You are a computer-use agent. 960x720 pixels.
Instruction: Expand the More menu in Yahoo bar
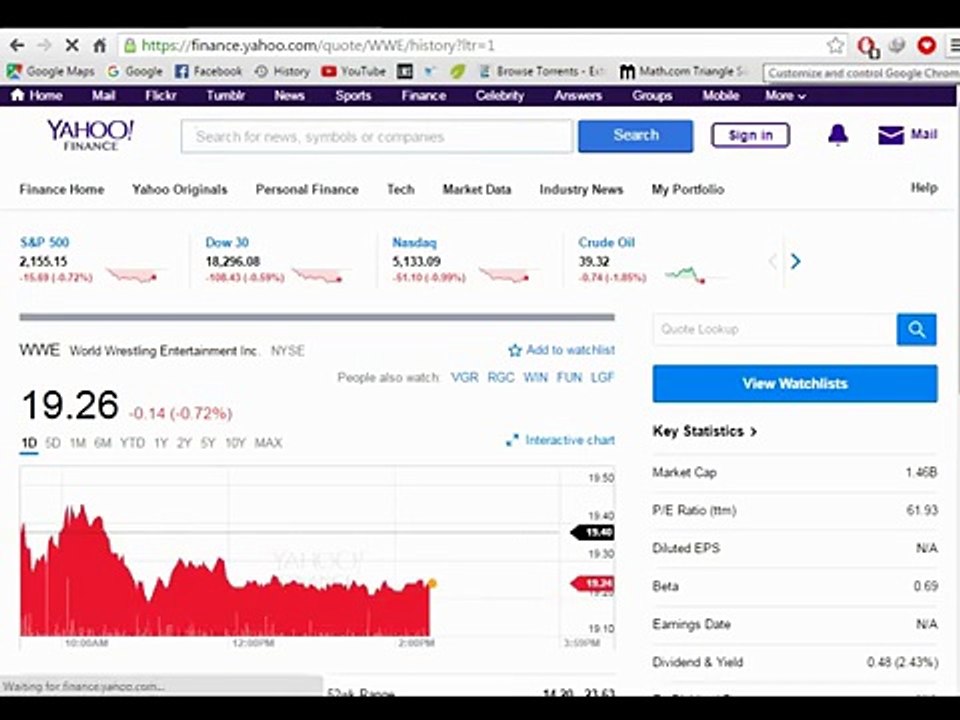click(785, 96)
